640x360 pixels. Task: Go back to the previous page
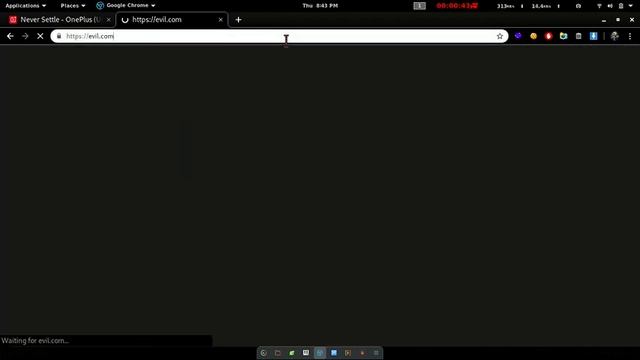(10, 36)
